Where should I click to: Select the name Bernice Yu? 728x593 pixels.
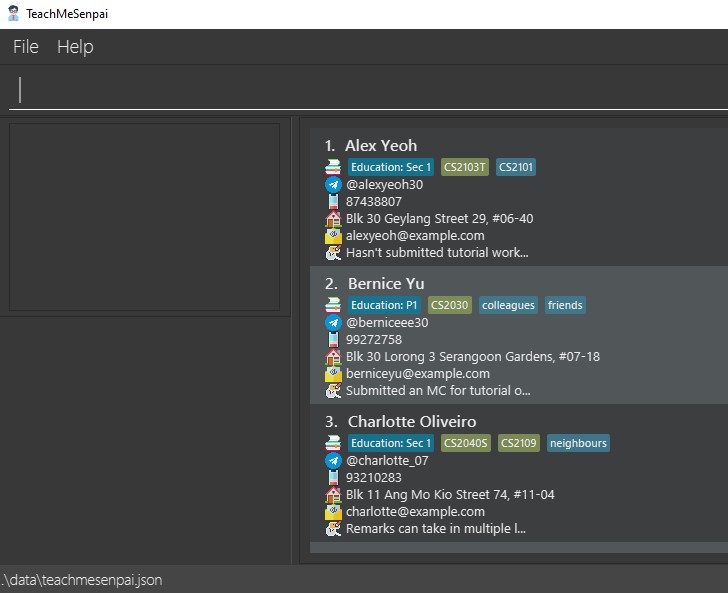386,284
